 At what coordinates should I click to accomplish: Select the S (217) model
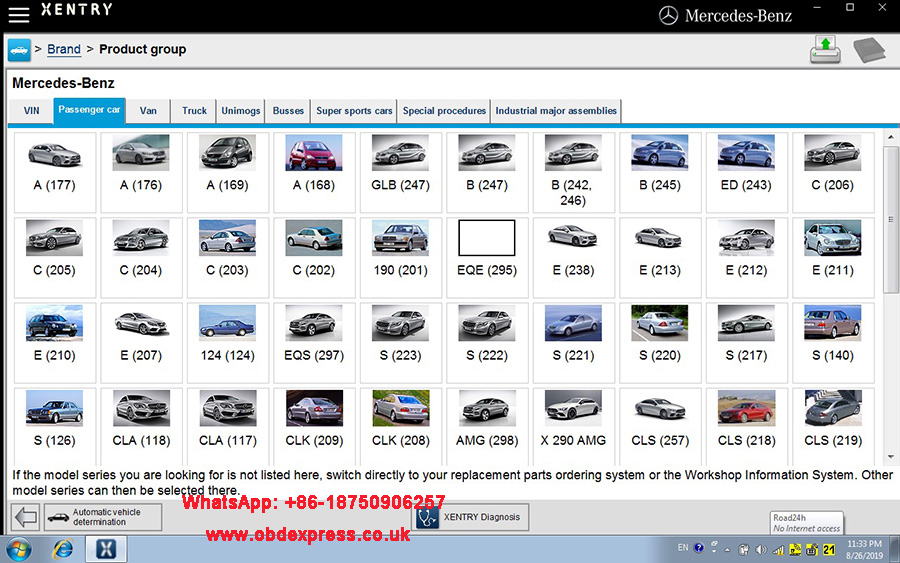click(x=746, y=343)
